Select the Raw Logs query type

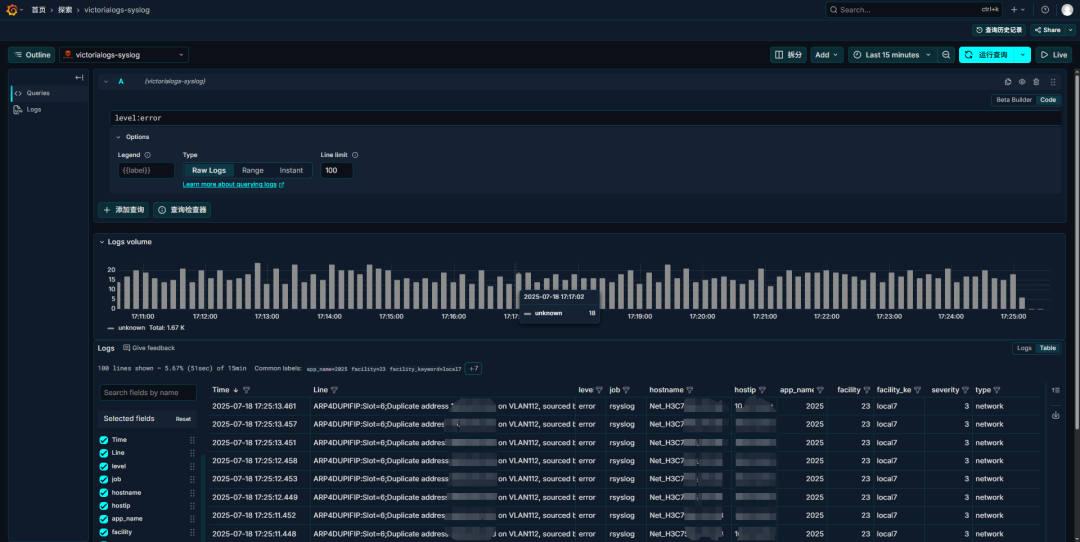click(209, 170)
